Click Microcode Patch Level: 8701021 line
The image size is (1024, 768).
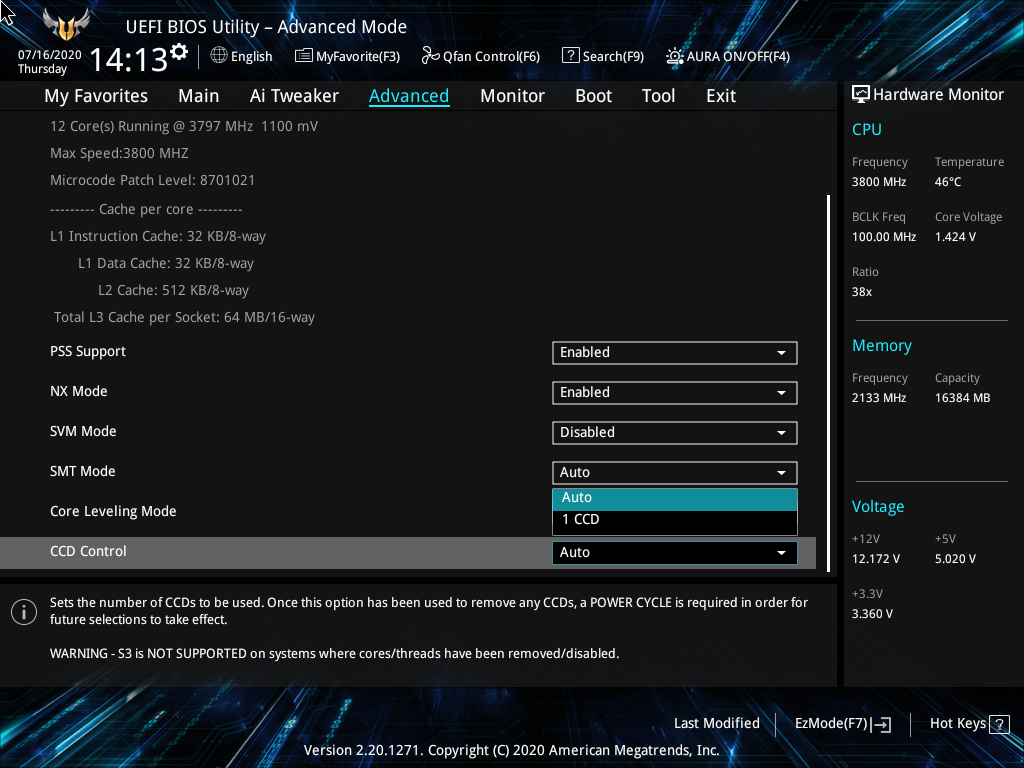tap(152, 180)
